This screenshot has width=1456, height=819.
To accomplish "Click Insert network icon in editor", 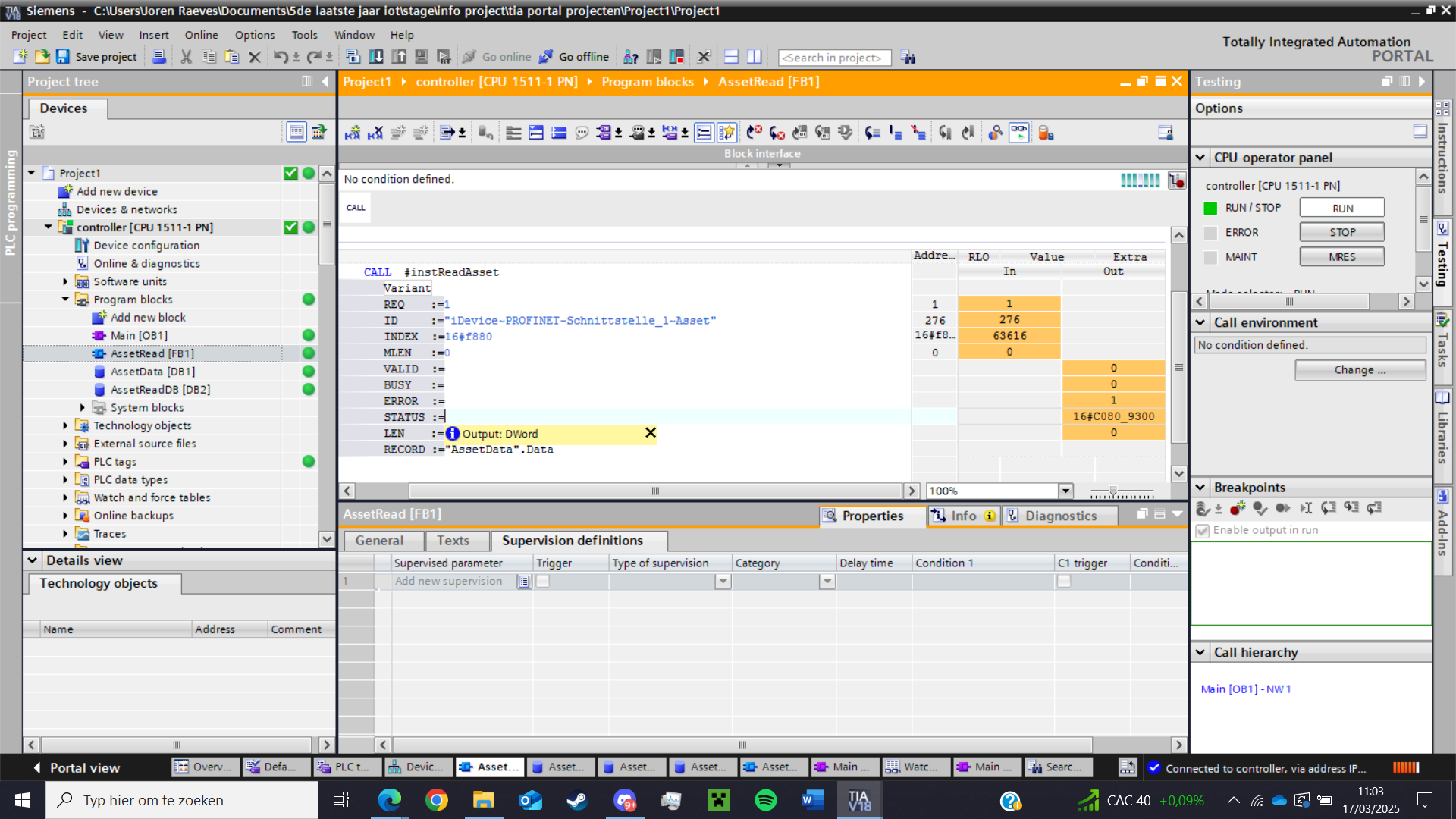I will pyautogui.click(x=353, y=133).
